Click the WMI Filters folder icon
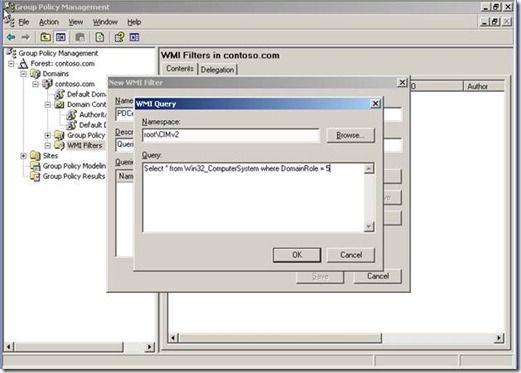This screenshot has width=521, height=373. [x=59, y=145]
